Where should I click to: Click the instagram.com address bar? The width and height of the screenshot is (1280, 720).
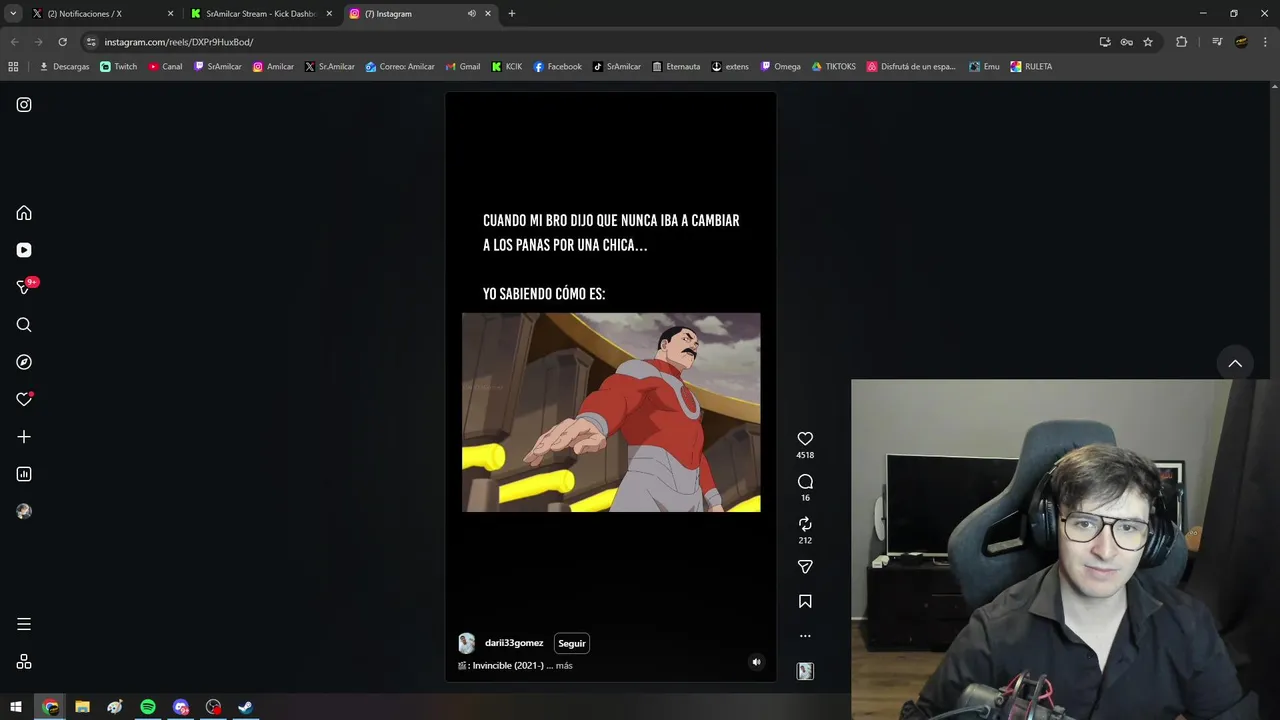coord(590,42)
